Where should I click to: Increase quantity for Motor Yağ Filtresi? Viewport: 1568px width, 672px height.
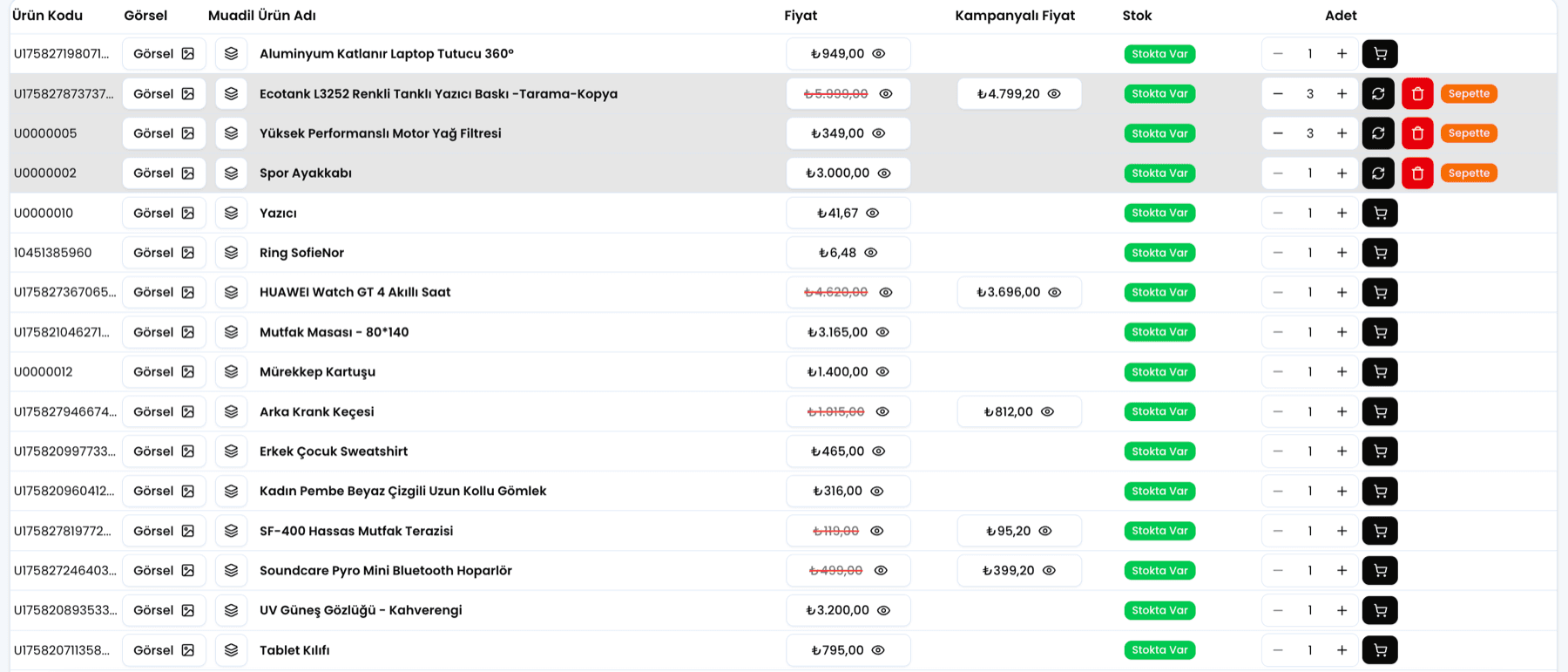(x=1342, y=133)
